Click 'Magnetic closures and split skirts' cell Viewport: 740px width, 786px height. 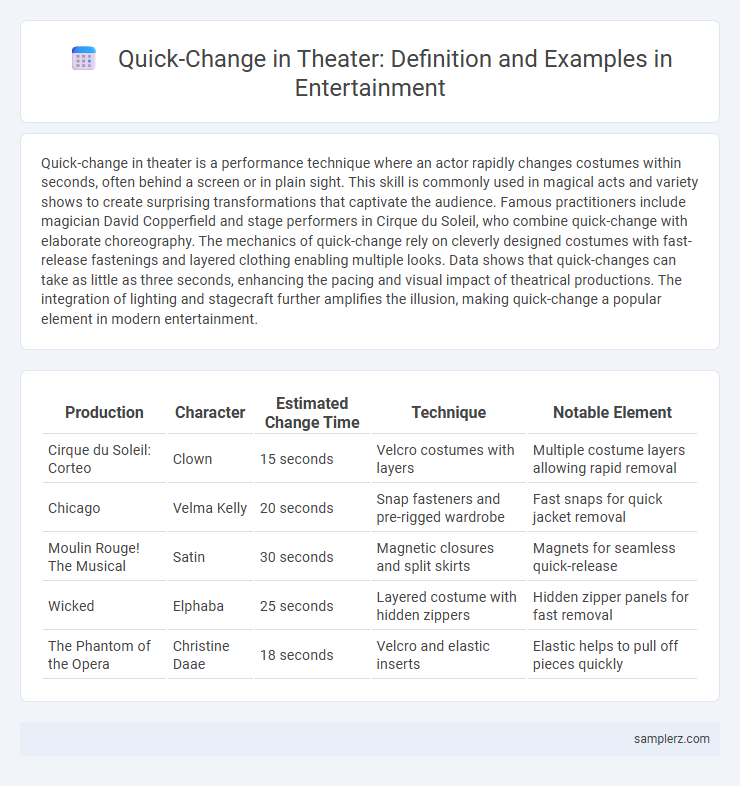tap(449, 557)
